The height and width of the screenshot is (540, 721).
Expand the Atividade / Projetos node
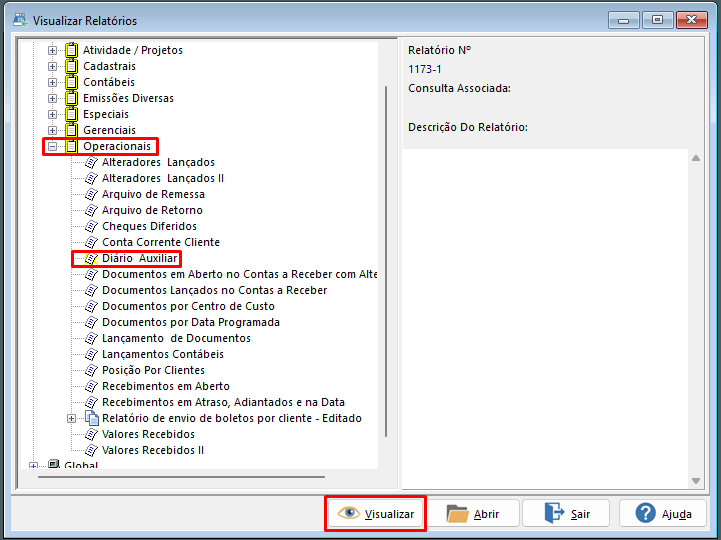(x=52, y=51)
